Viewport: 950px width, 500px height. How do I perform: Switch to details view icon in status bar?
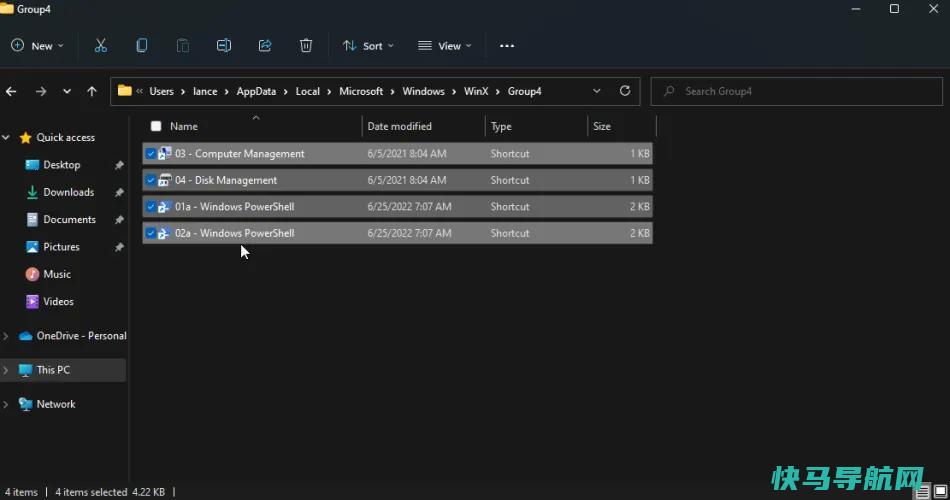click(x=922, y=492)
